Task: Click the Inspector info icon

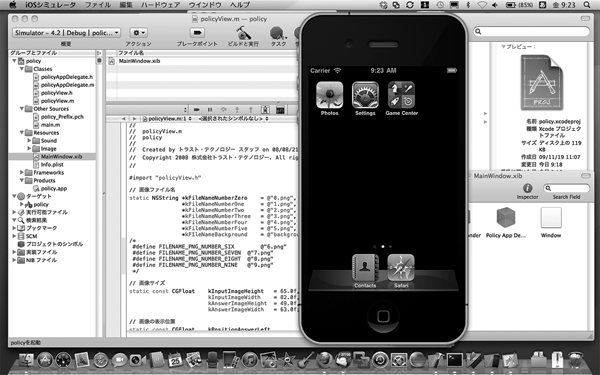Action: (x=527, y=188)
